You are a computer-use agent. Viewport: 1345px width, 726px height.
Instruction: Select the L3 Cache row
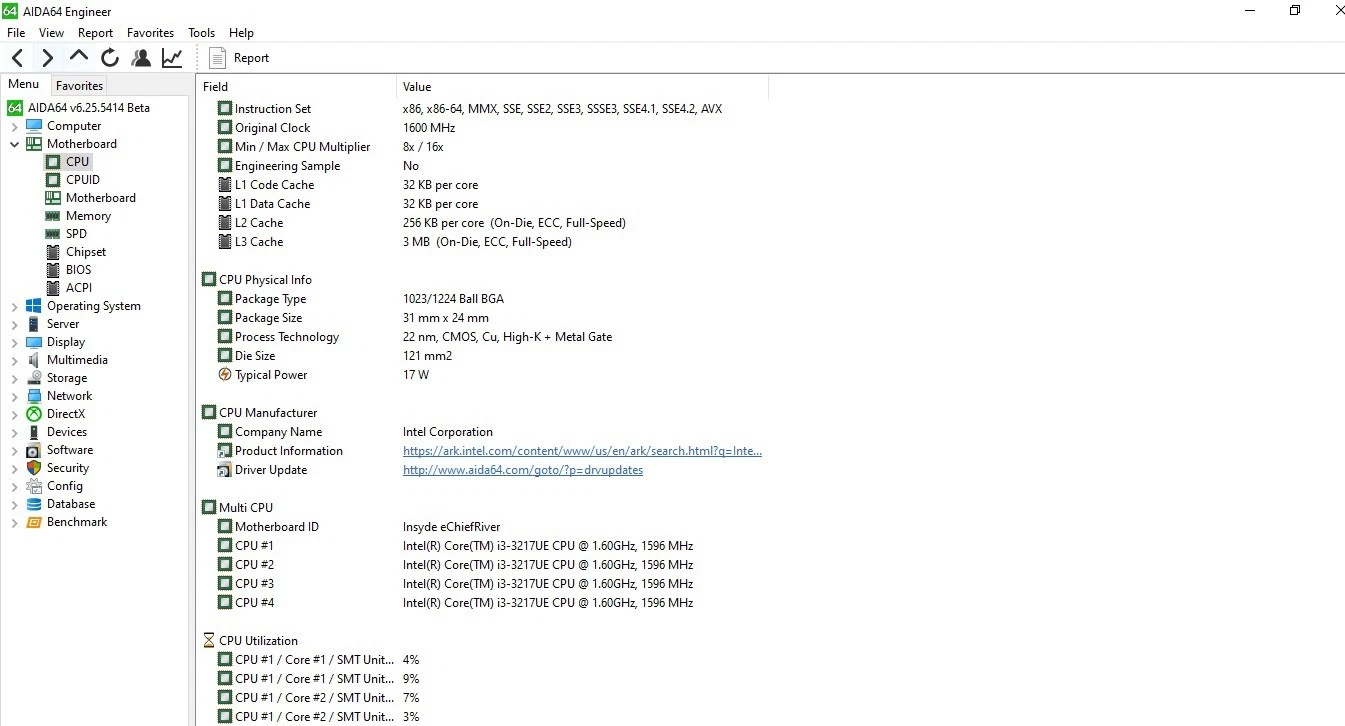pyautogui.click(x=483, y=242)
